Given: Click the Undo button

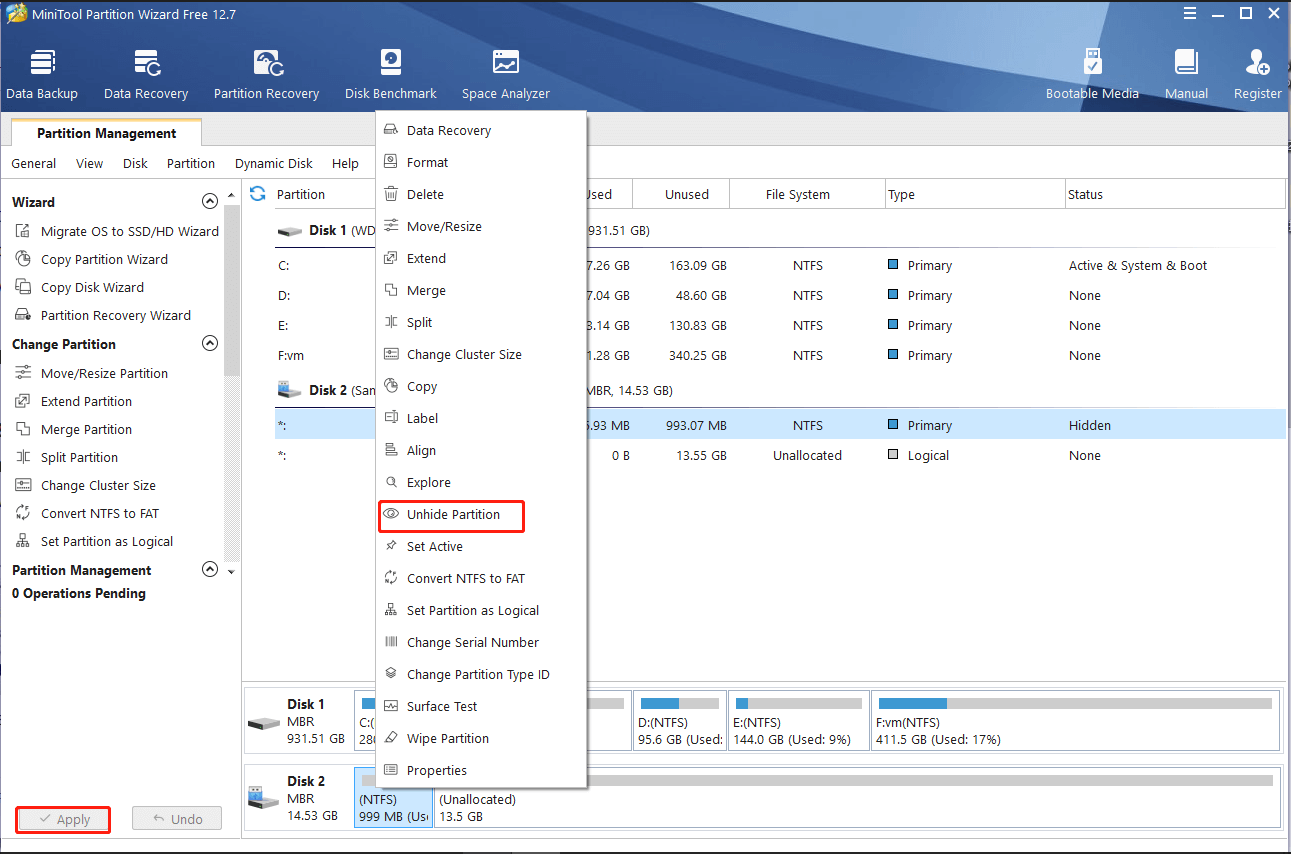Looking at the screenshot, I should click(x=177, y=819).
